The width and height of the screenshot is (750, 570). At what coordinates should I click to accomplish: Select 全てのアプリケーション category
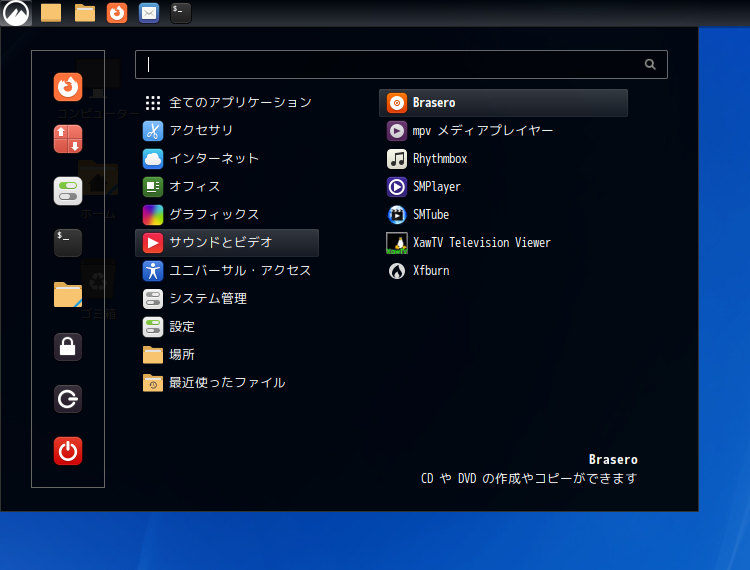click(227, 102)
